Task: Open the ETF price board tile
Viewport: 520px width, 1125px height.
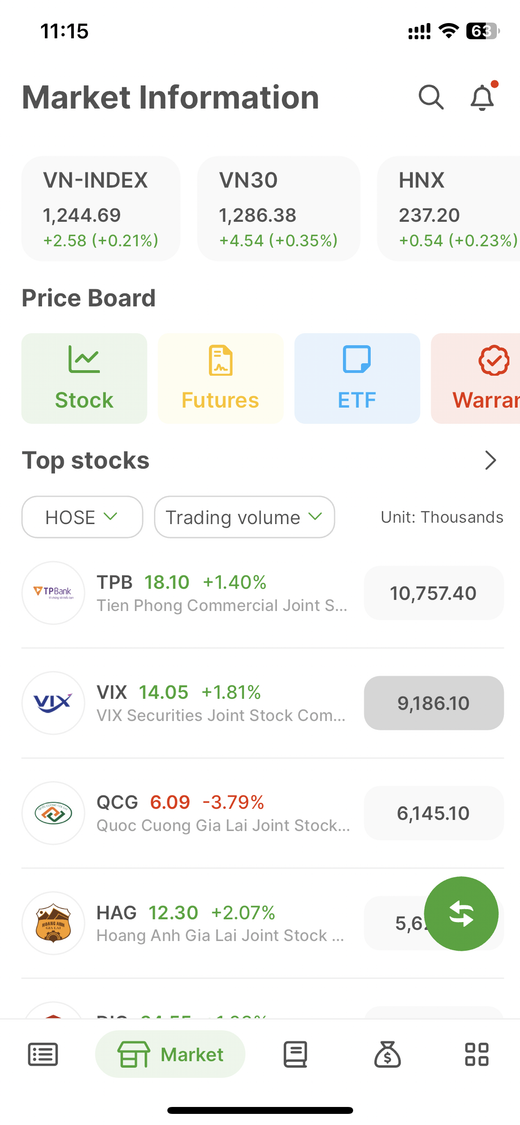Action: tap(357, 378)
